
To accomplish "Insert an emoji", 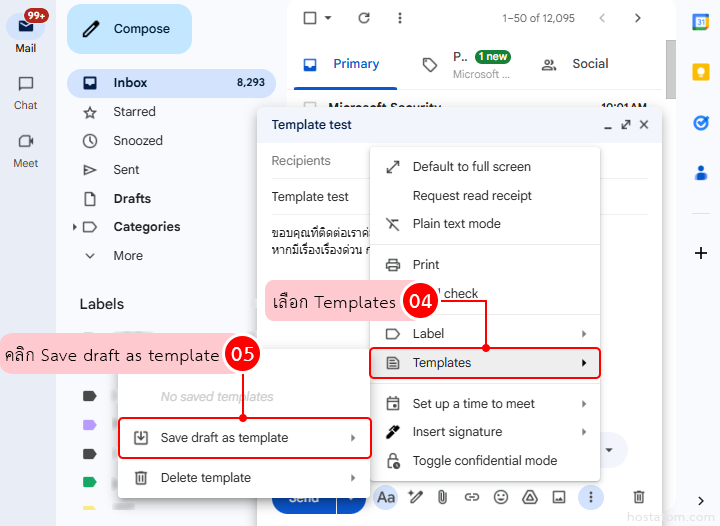I will coord(501,497).
